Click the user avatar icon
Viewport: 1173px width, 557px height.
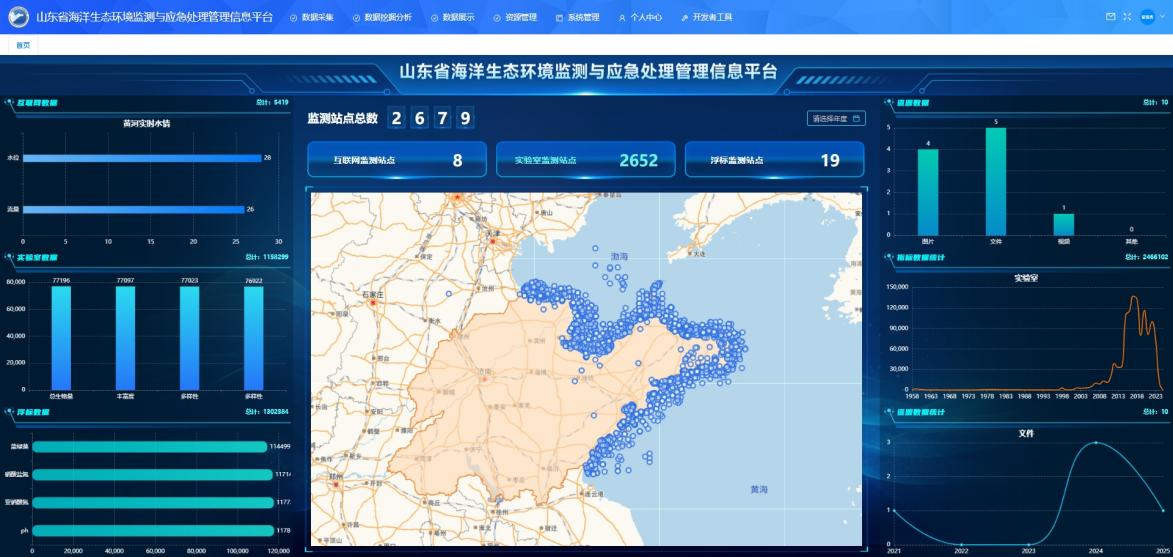pyautogui.click(x=1147, y=17)
